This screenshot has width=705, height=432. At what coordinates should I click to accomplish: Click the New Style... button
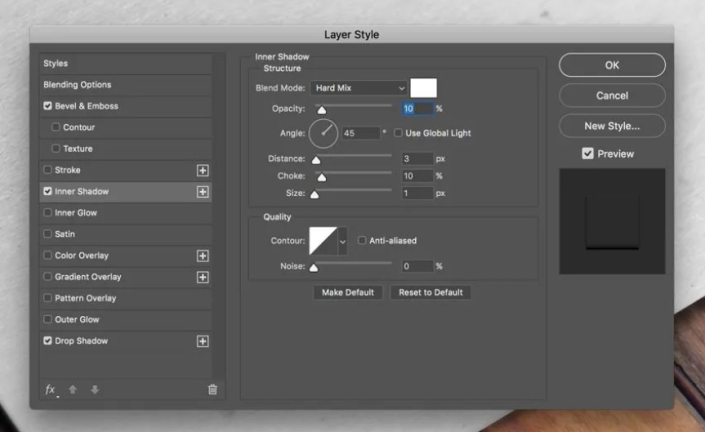612,126
